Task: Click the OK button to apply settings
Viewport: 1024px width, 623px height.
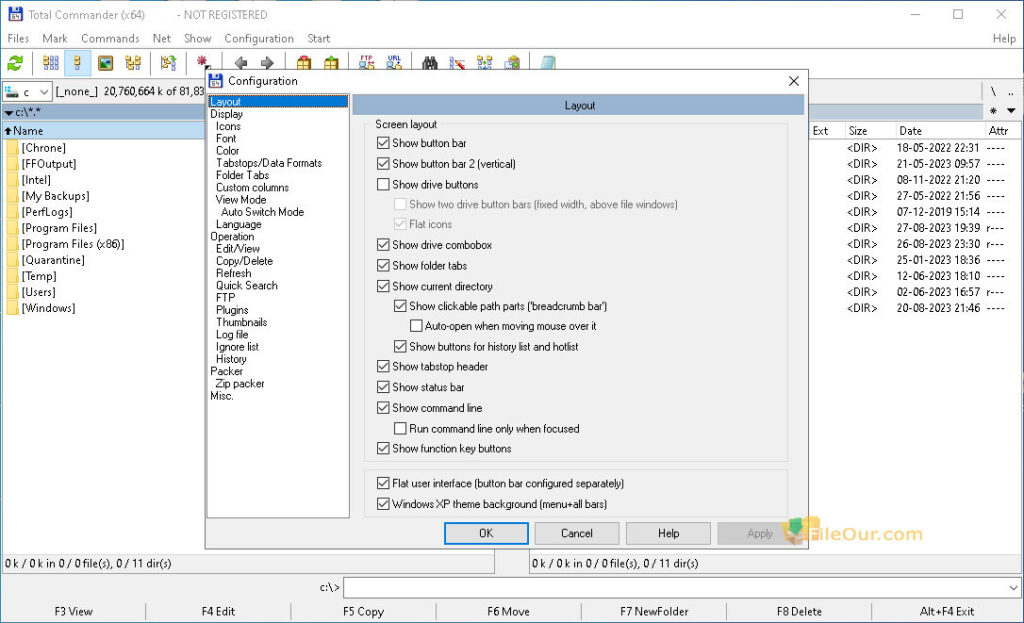Action: coord(486,533)
